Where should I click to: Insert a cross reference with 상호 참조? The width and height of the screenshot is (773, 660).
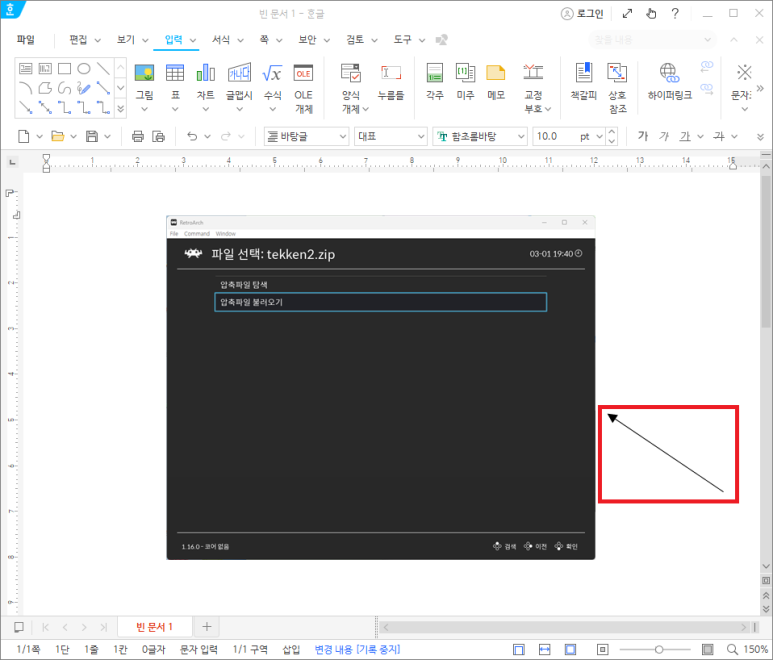617,73
